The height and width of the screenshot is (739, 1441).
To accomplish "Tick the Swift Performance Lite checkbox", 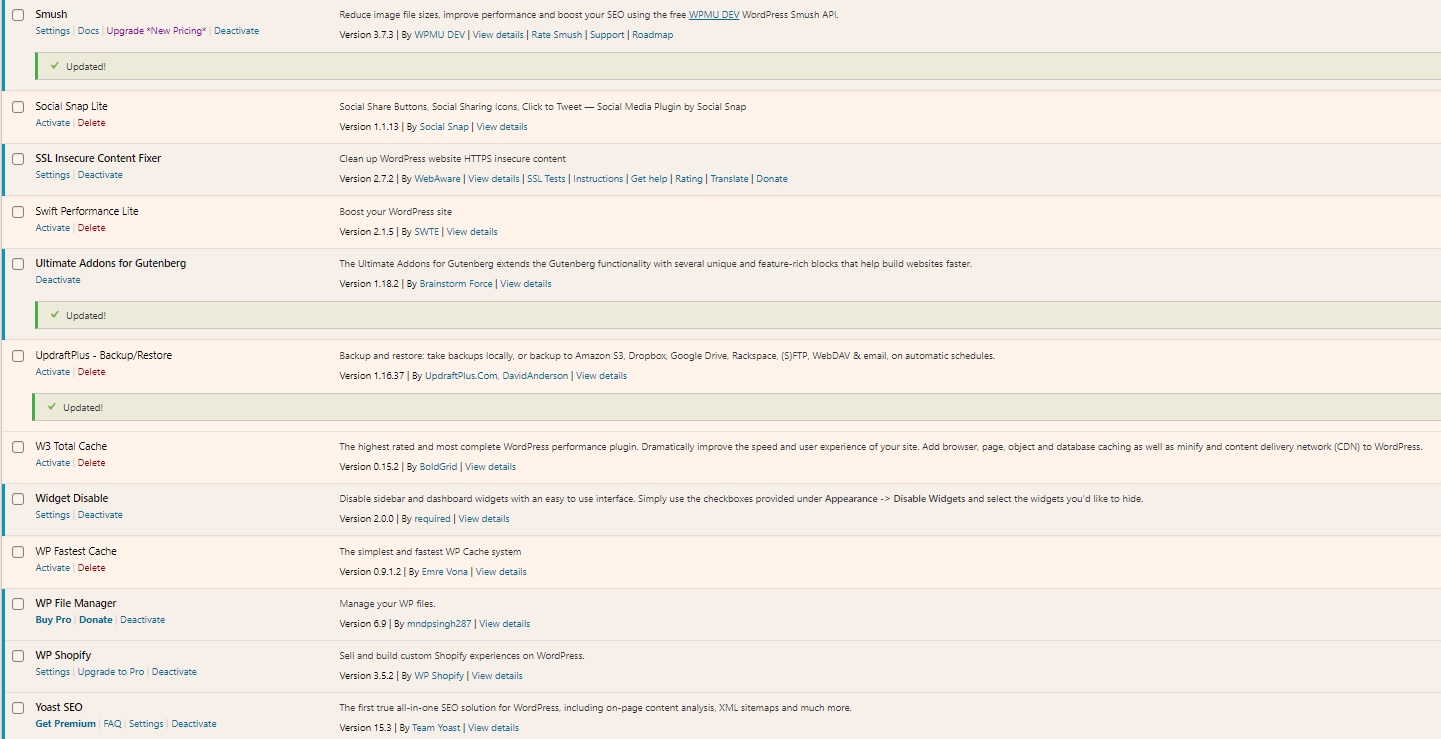I will (x=18, y=212).
